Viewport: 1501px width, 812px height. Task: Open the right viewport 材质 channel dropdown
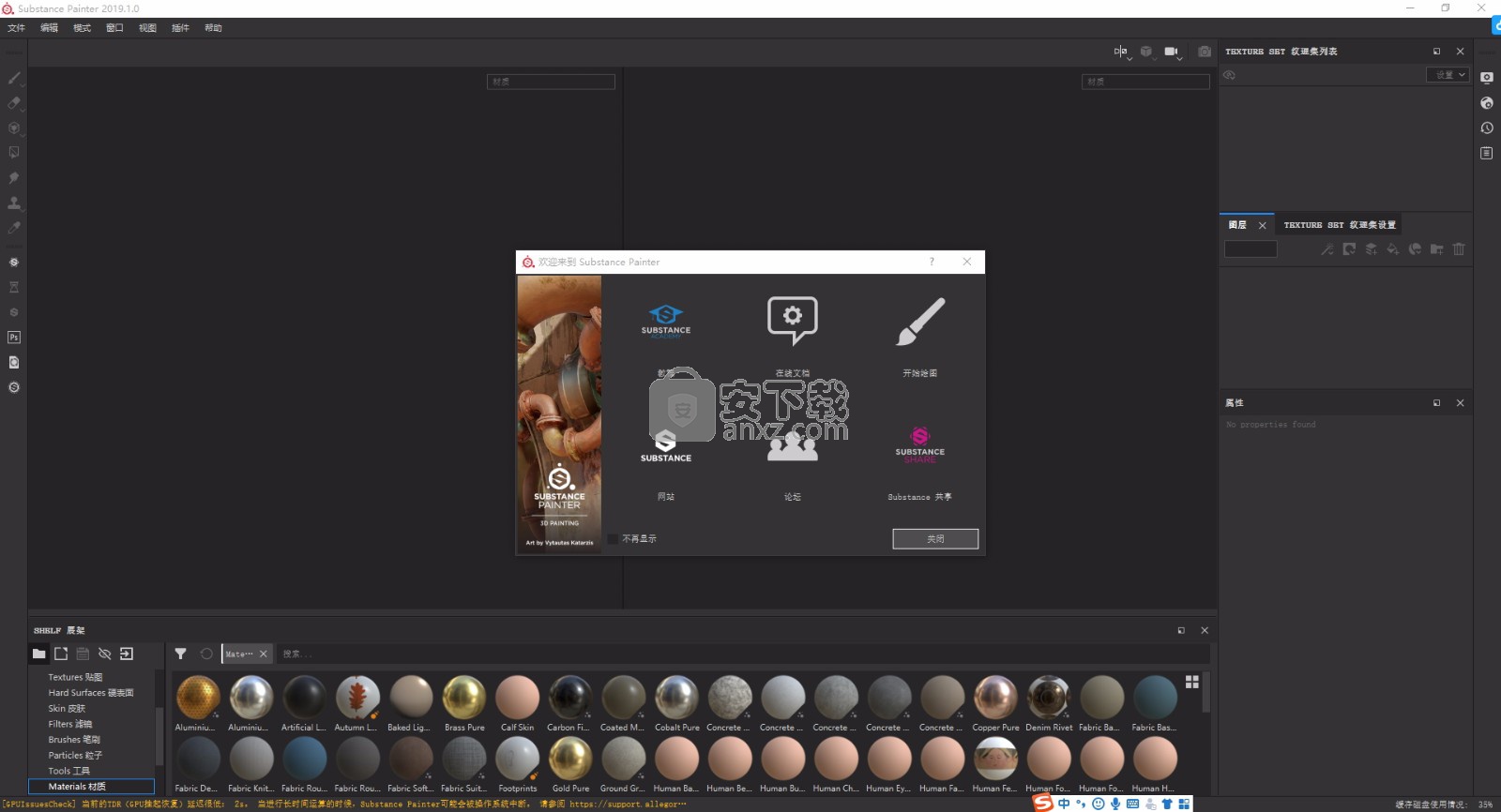[1145, 82]
